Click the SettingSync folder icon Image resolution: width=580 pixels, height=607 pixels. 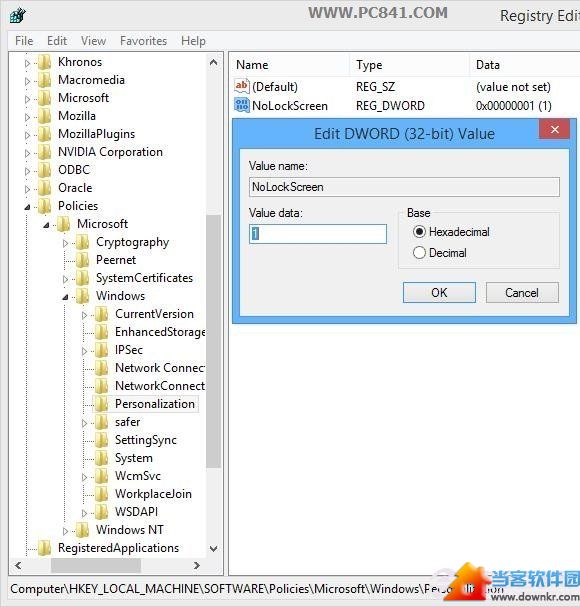pyautogui.click(x=102, y=440)
